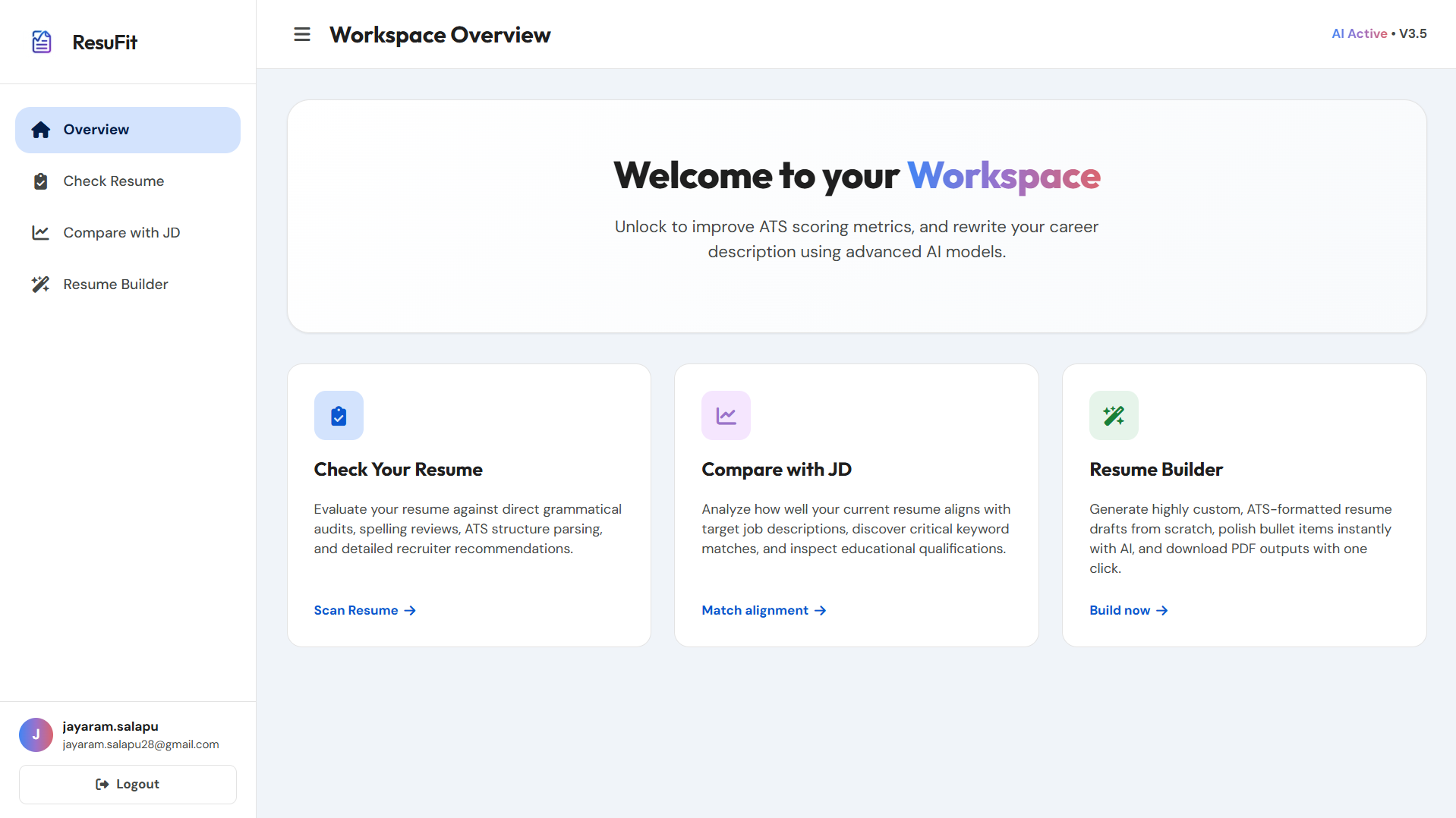Open the Overview menu item
Viewport: 1456px width, 818px height.
[128, 130]
